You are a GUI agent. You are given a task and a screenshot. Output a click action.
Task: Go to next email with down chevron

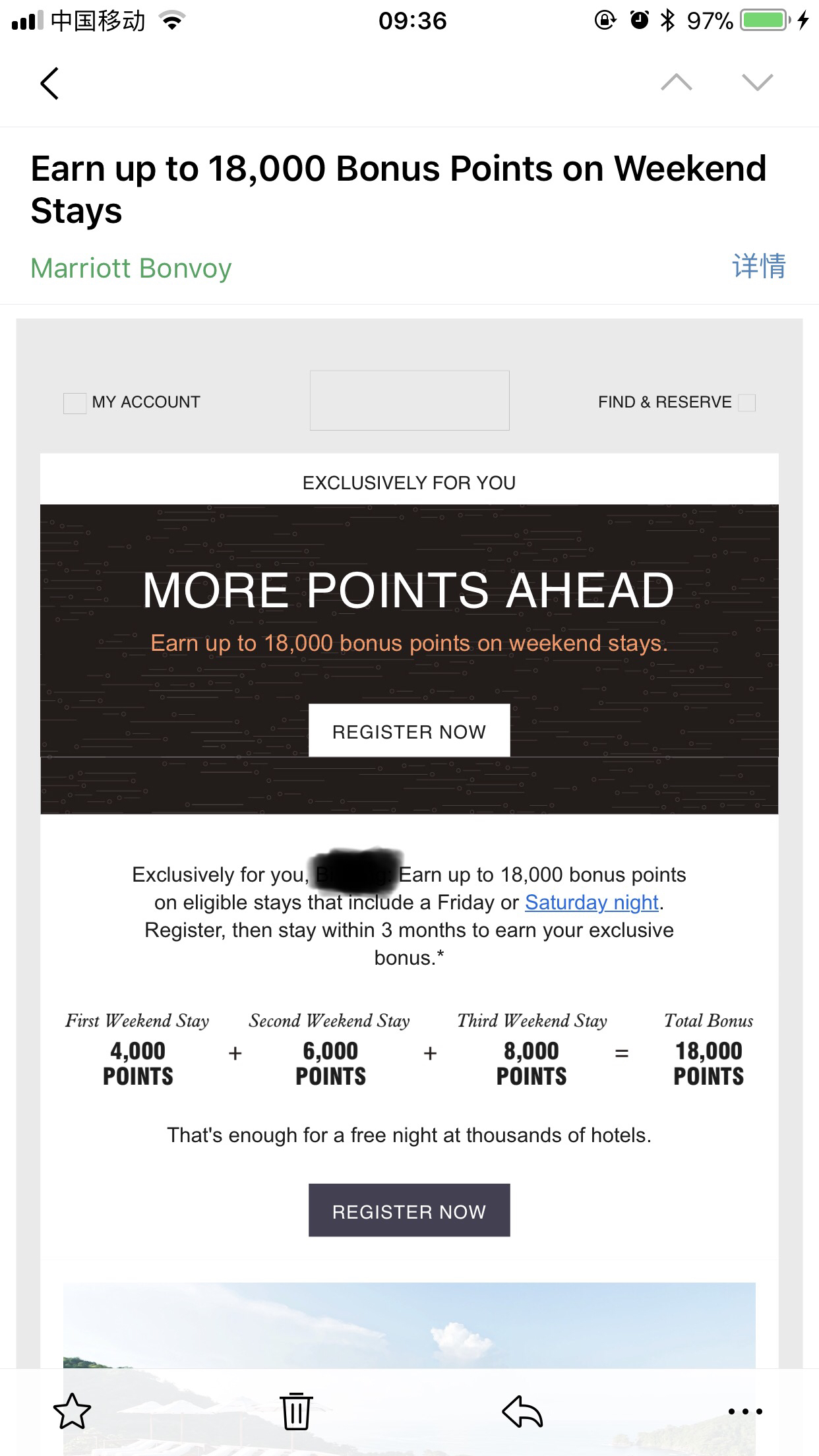[x=757, y=82]
